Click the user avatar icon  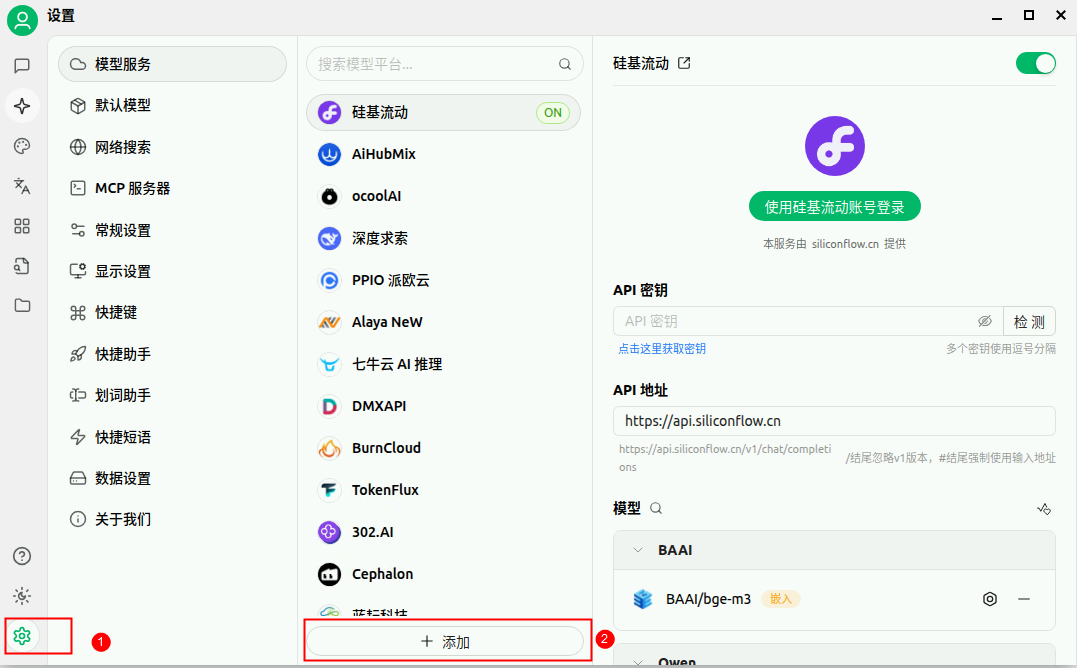[x=22, y=20]
